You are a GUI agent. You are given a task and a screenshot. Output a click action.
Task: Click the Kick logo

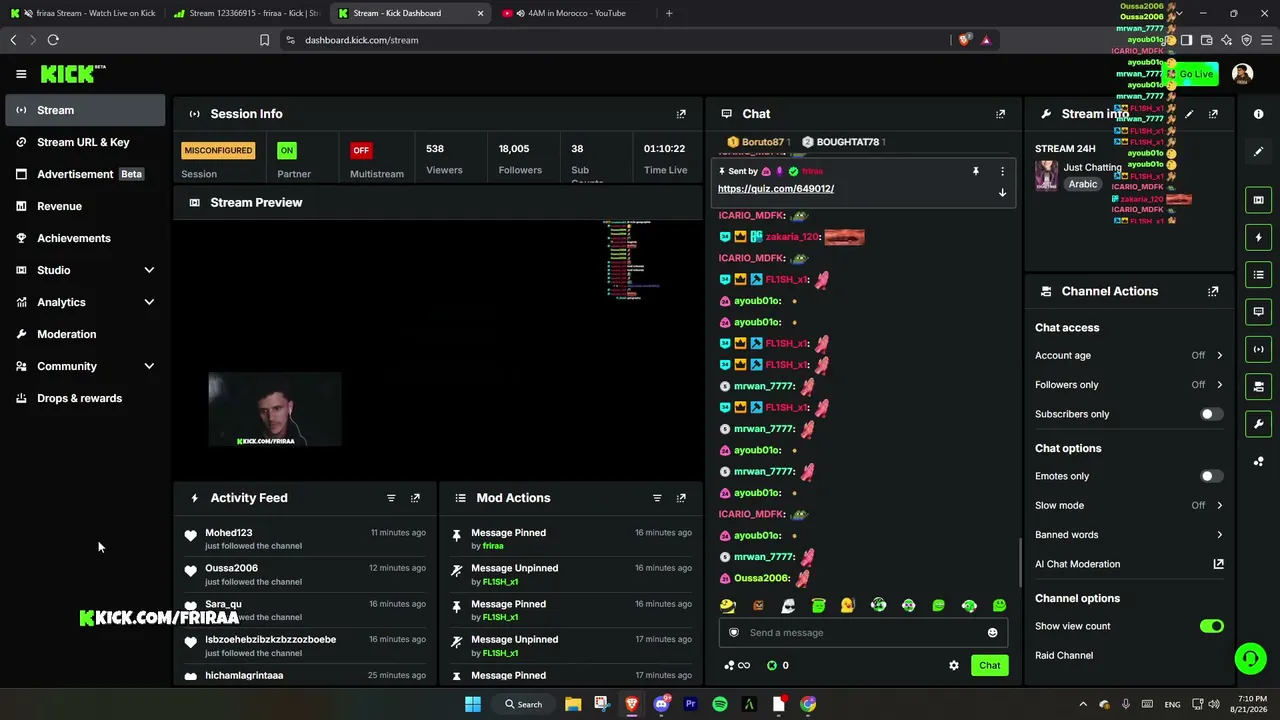pos(73,74)
